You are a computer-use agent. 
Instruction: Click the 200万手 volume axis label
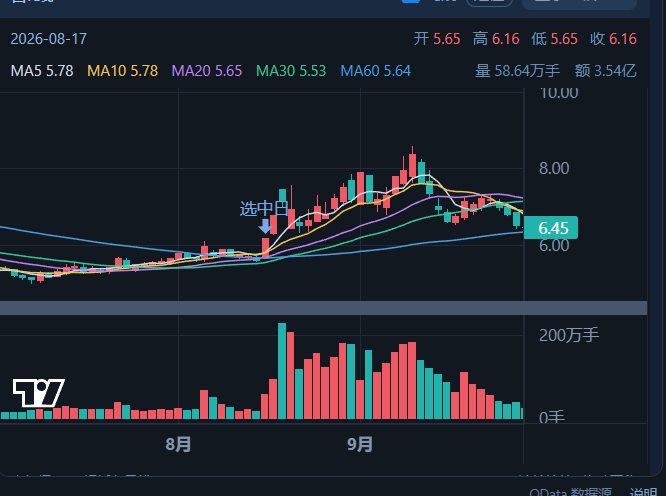pyautogui.click(x=569, y=335)
